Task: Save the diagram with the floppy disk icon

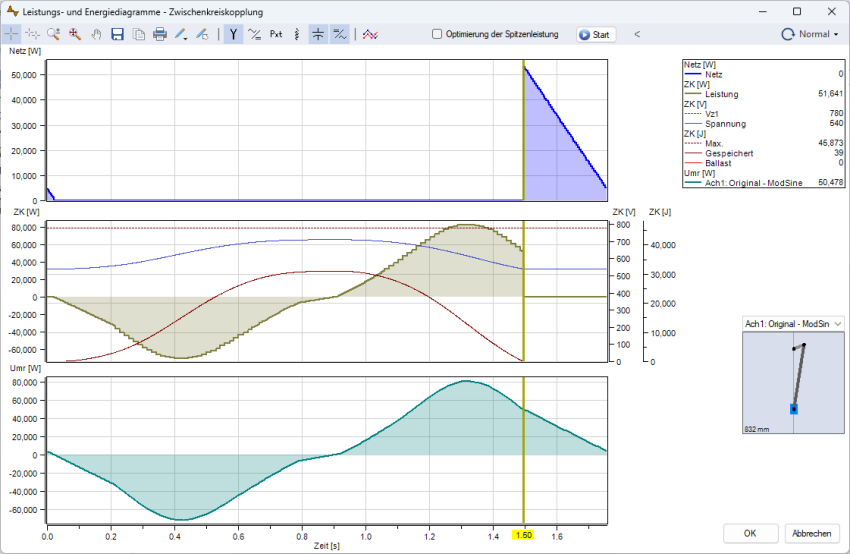Action: 117,34
